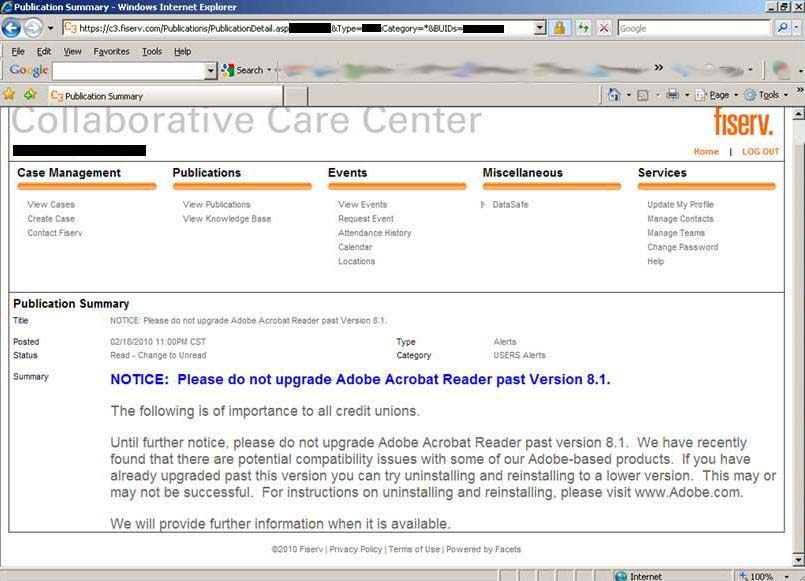This screenshot has width=805, height=581.
Task: Expand the Google toolbar input dropdown
Action: point(210,71)
